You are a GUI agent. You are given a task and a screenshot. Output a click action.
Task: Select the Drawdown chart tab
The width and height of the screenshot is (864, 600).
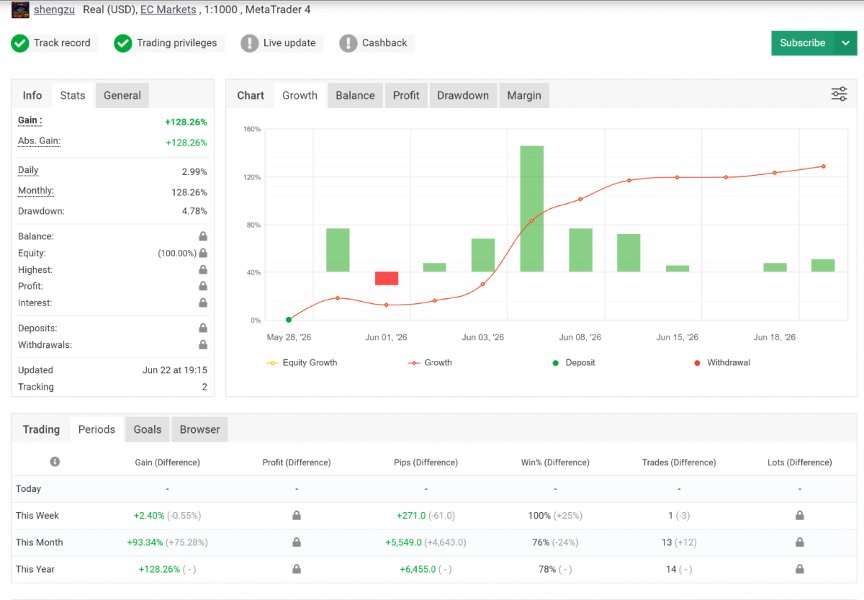(463, 95)
